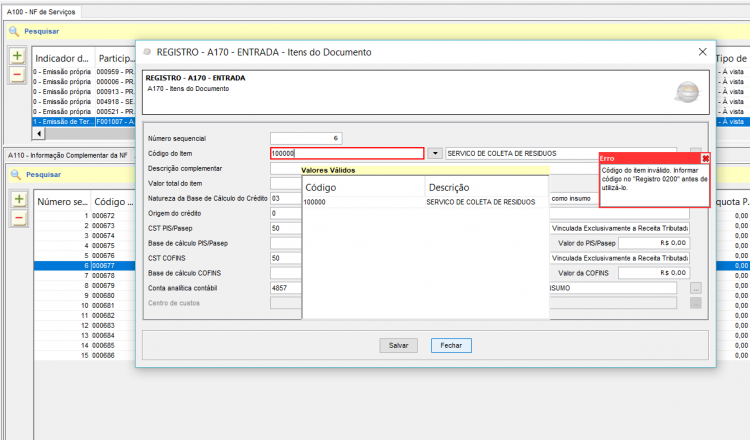Select row 7 code 000678
750x440 pixels.
pos(85,276)
